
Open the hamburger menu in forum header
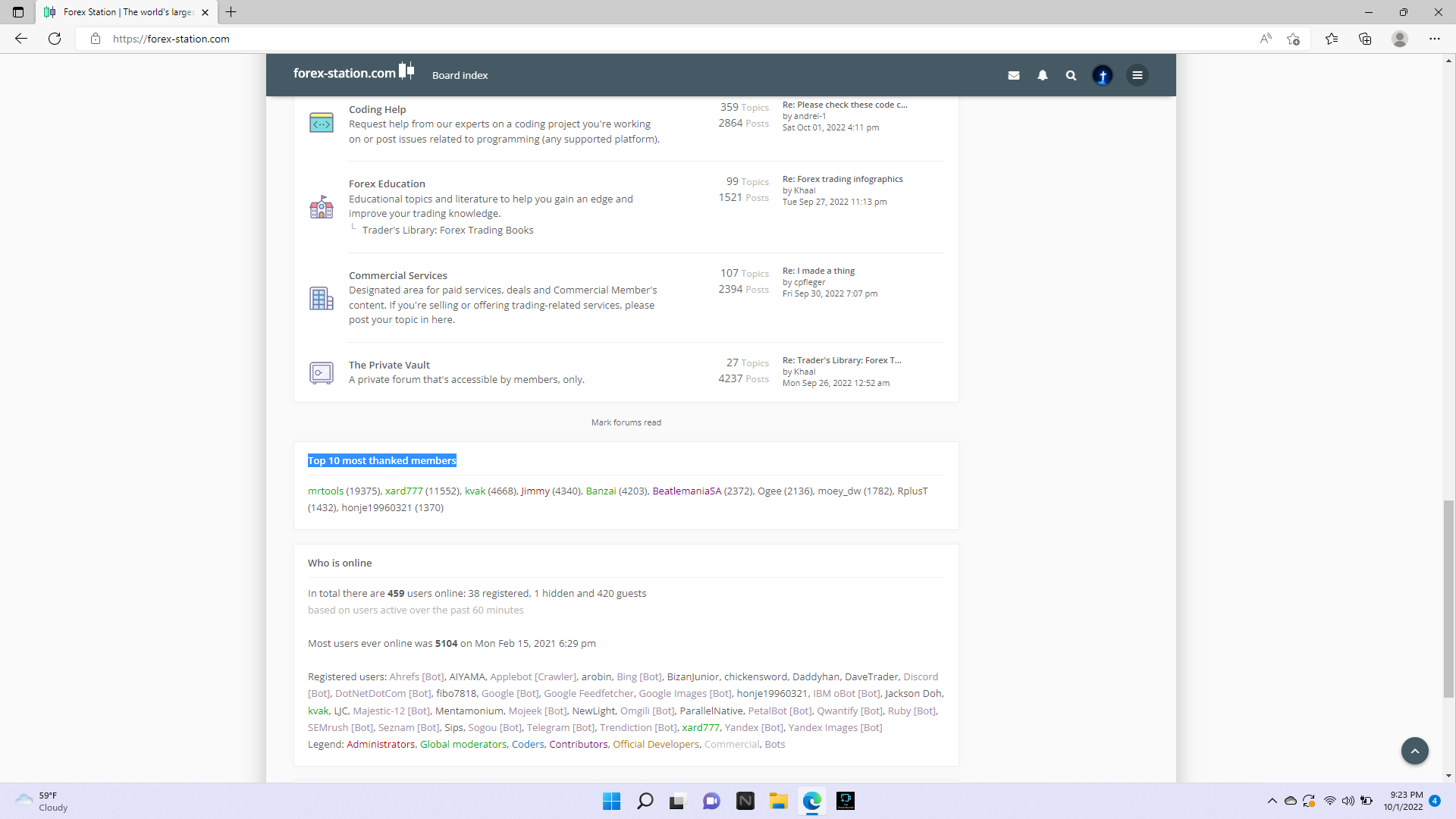tap(1137, 75)
